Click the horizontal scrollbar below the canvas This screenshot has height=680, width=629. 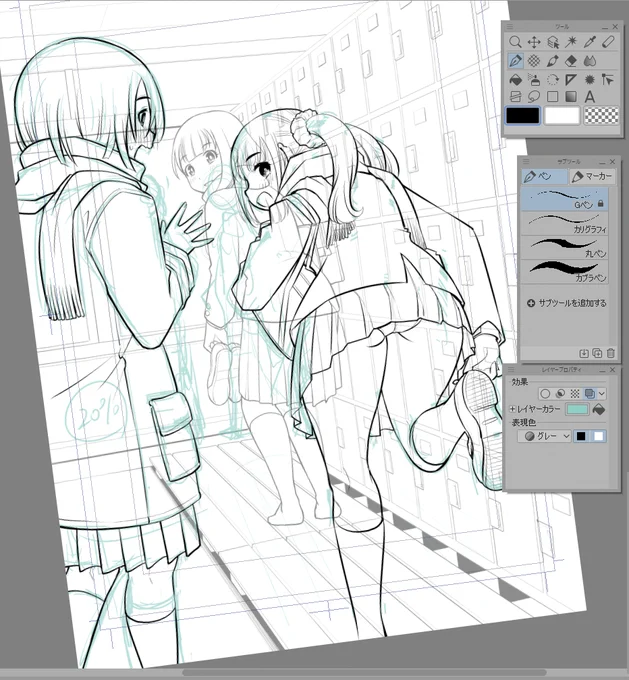tap(364, 673)
